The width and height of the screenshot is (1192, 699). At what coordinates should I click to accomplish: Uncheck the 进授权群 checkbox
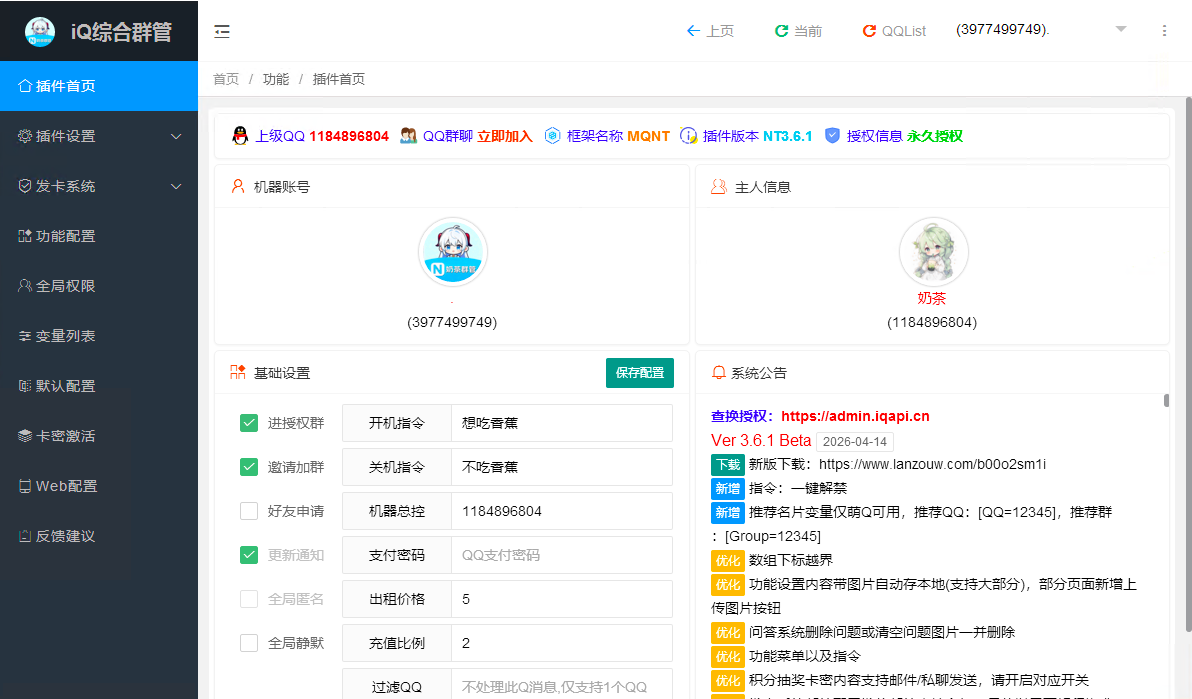(x=249, y=423)
